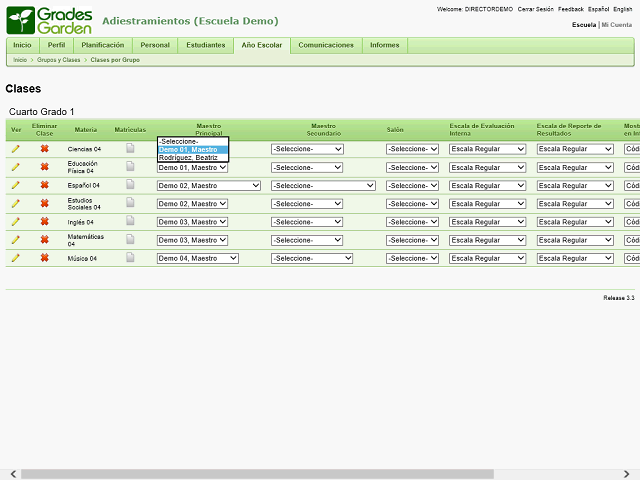Delete Educación Física 04 with red X
640x480 pixels.
44,167
